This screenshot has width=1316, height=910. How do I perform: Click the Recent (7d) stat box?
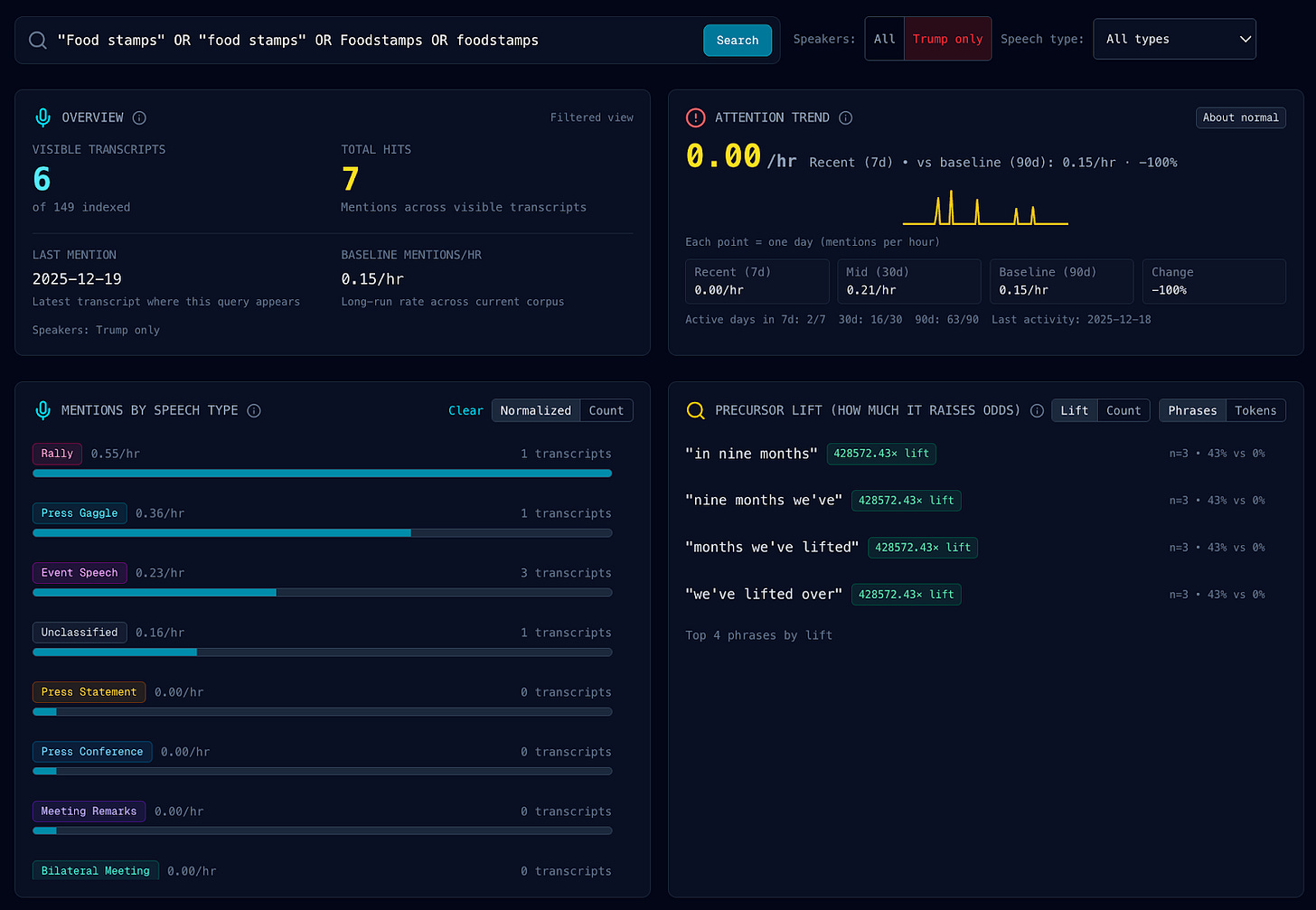[x=757, y=281]
